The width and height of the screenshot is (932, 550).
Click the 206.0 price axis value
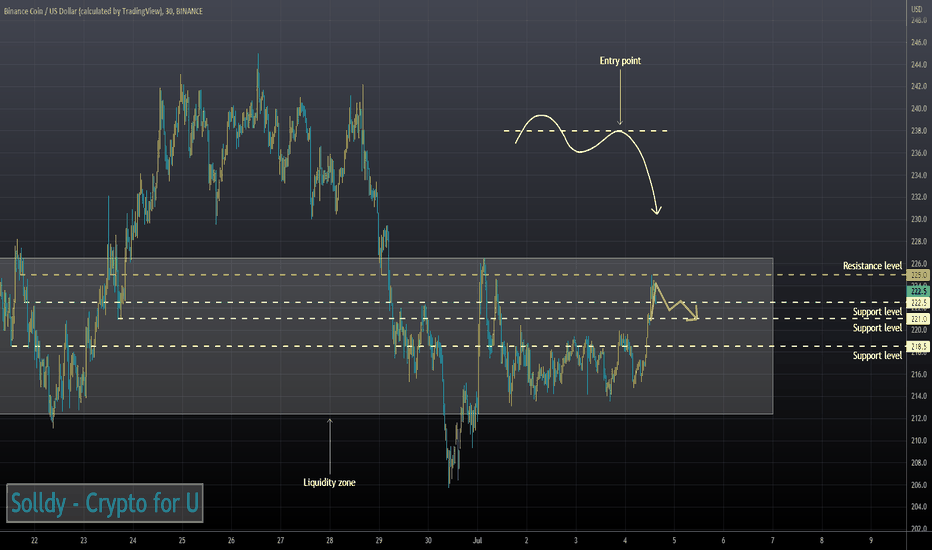(919, 485)
